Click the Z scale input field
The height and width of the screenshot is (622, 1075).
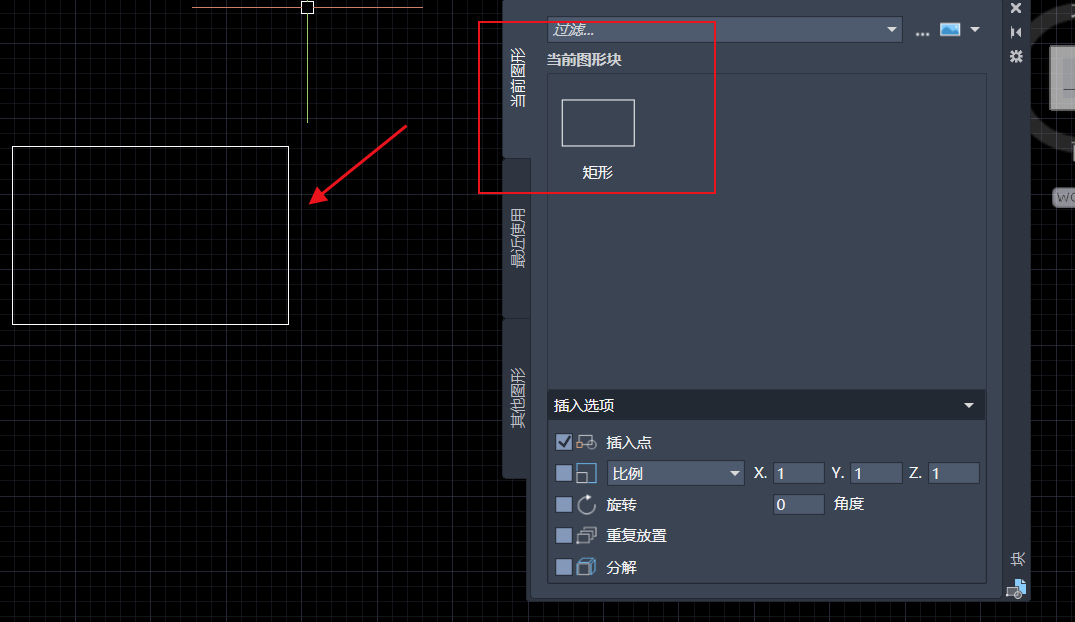[954, 473]
